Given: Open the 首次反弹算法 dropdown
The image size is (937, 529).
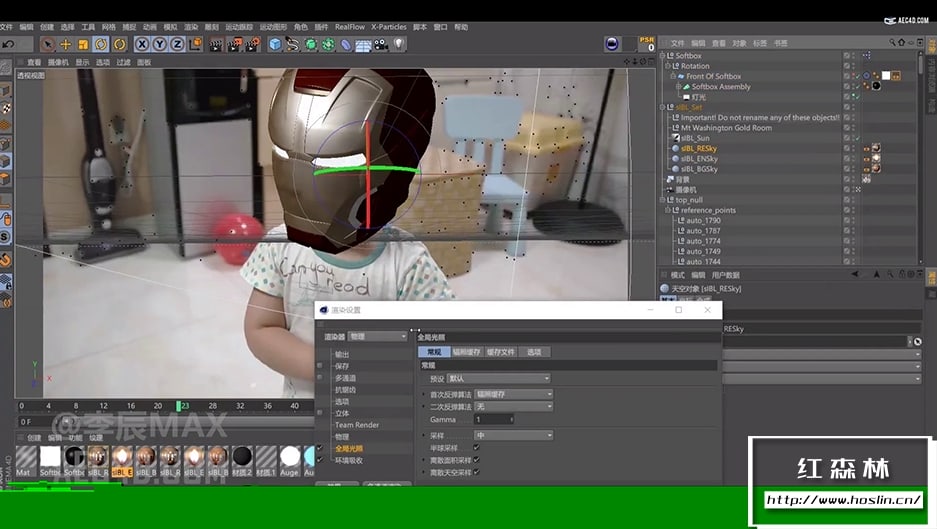Looking at the screenshot, I should 513,394.
